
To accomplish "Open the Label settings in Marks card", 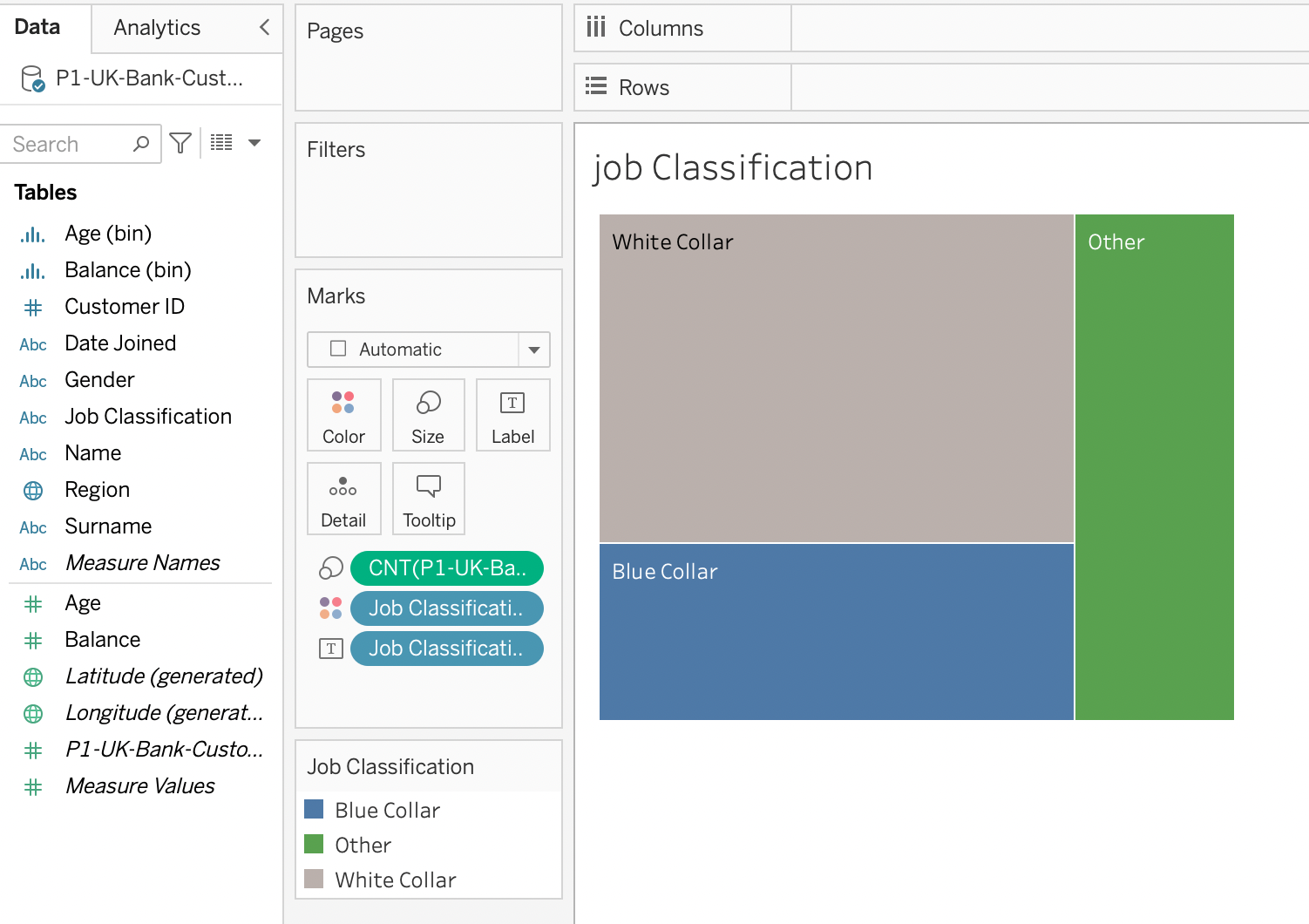I will pos(512,416).
